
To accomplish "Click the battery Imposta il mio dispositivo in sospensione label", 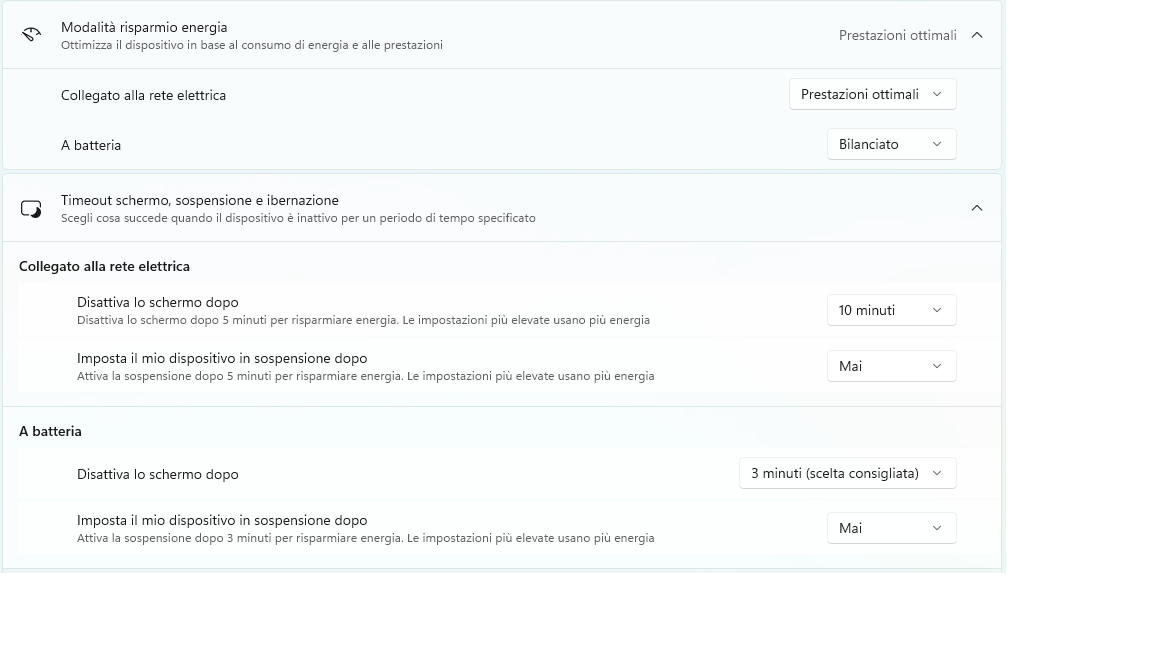I will [222, 520].
